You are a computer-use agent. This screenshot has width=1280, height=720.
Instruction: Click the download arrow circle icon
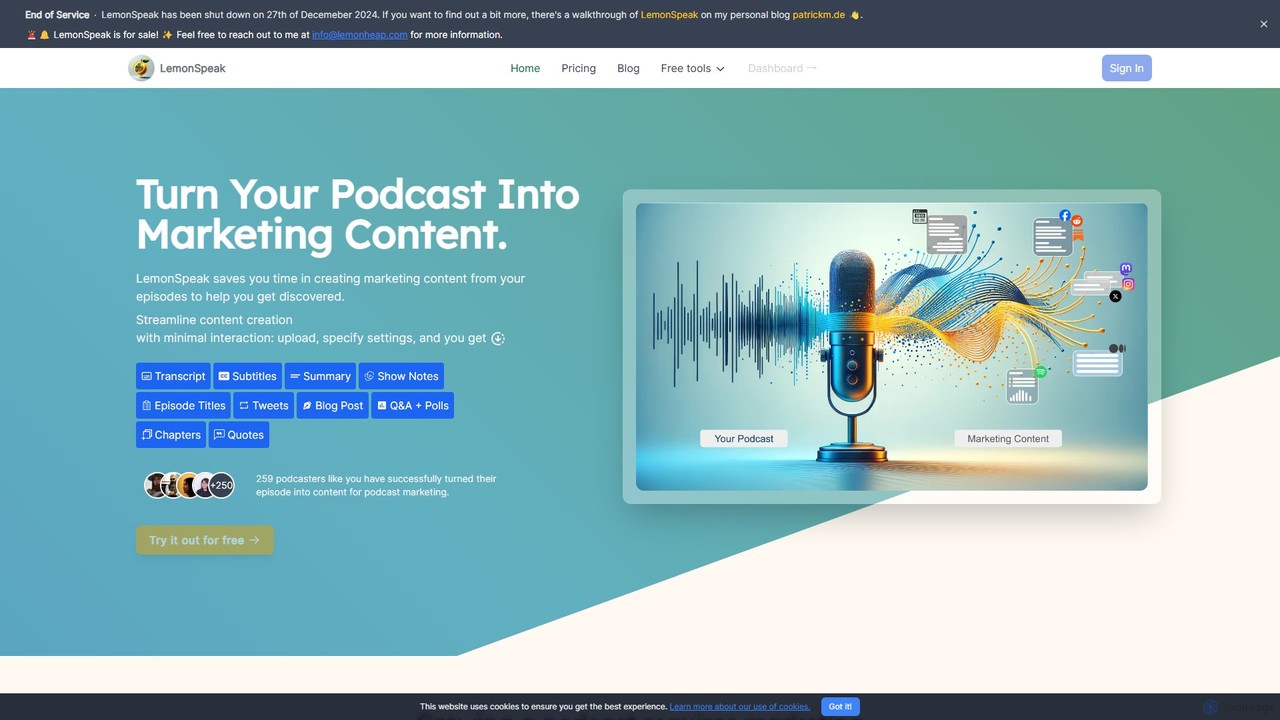click(498, 338)
